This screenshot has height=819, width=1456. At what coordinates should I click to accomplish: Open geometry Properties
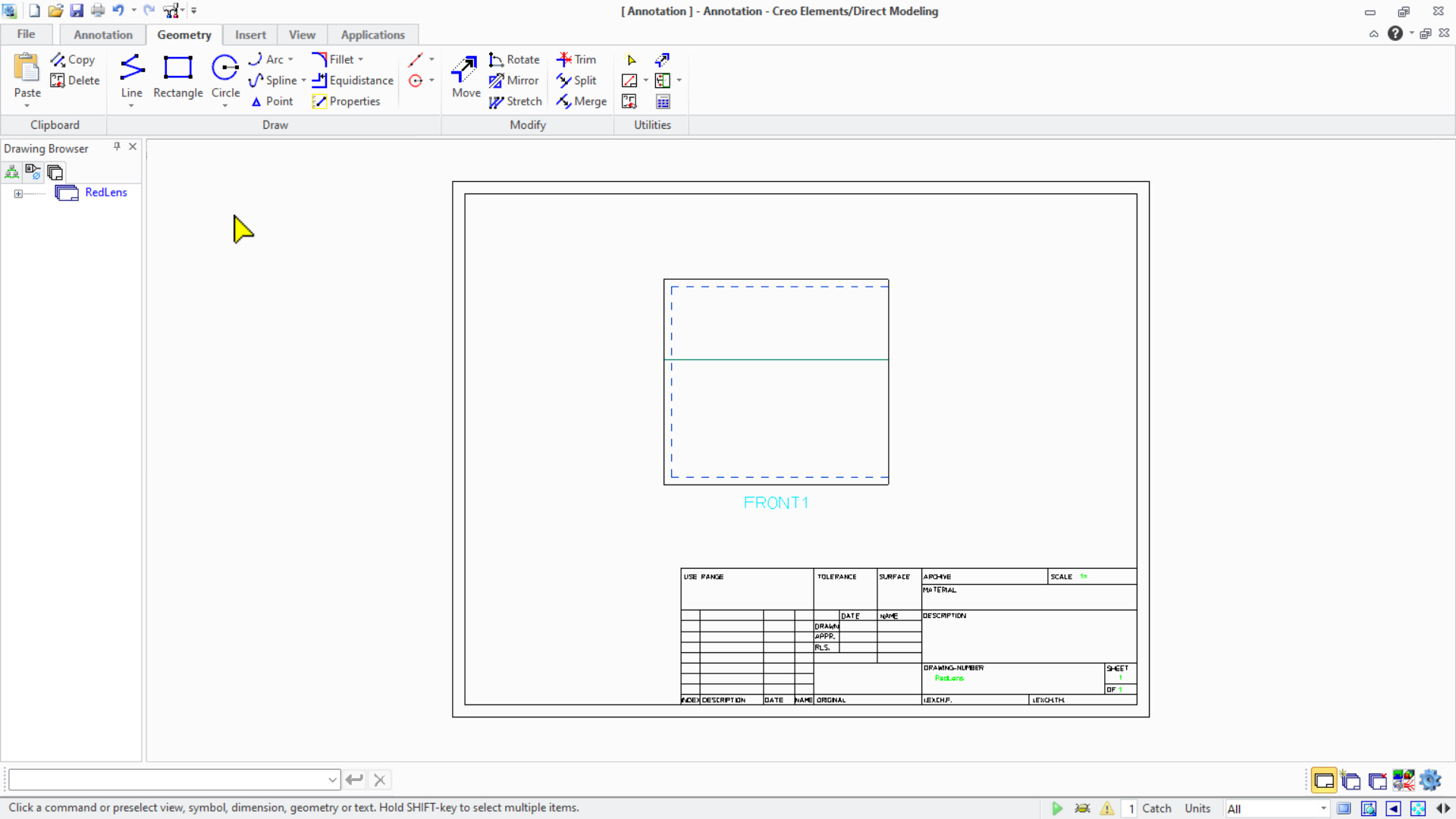tap(346, 102)
